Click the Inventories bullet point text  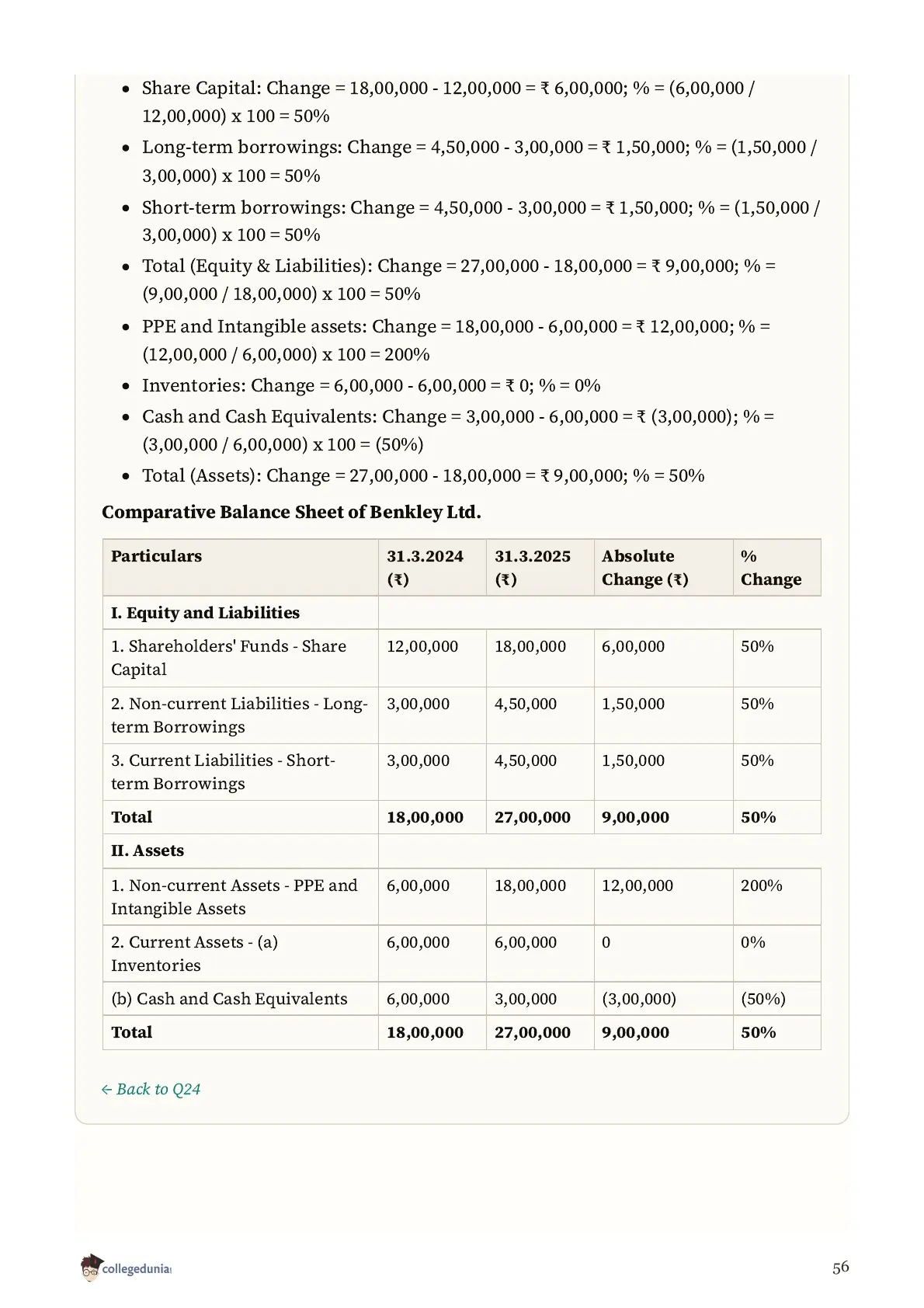tap(371, 386)
